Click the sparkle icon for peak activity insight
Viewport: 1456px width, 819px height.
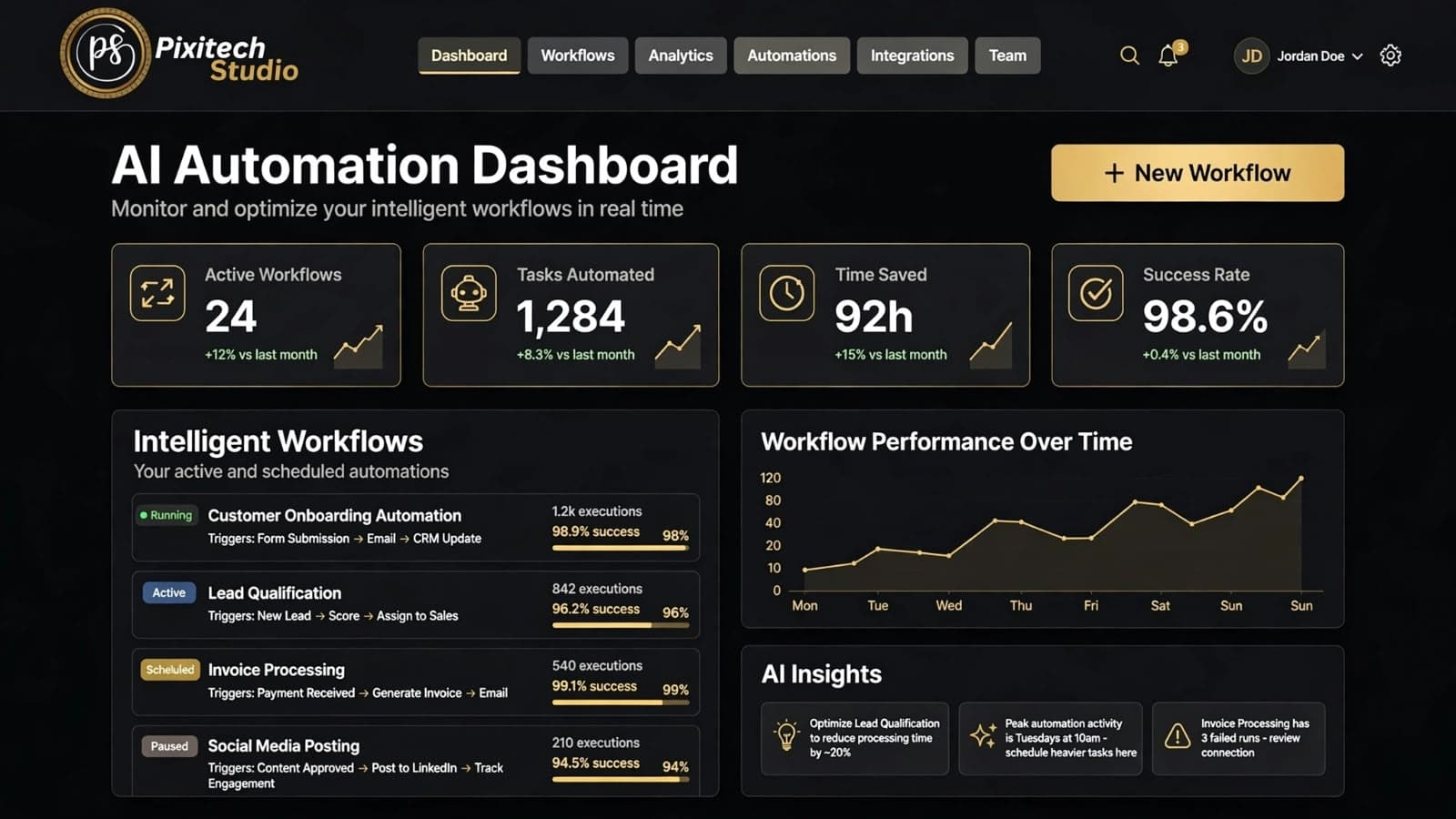pos(983,735)
